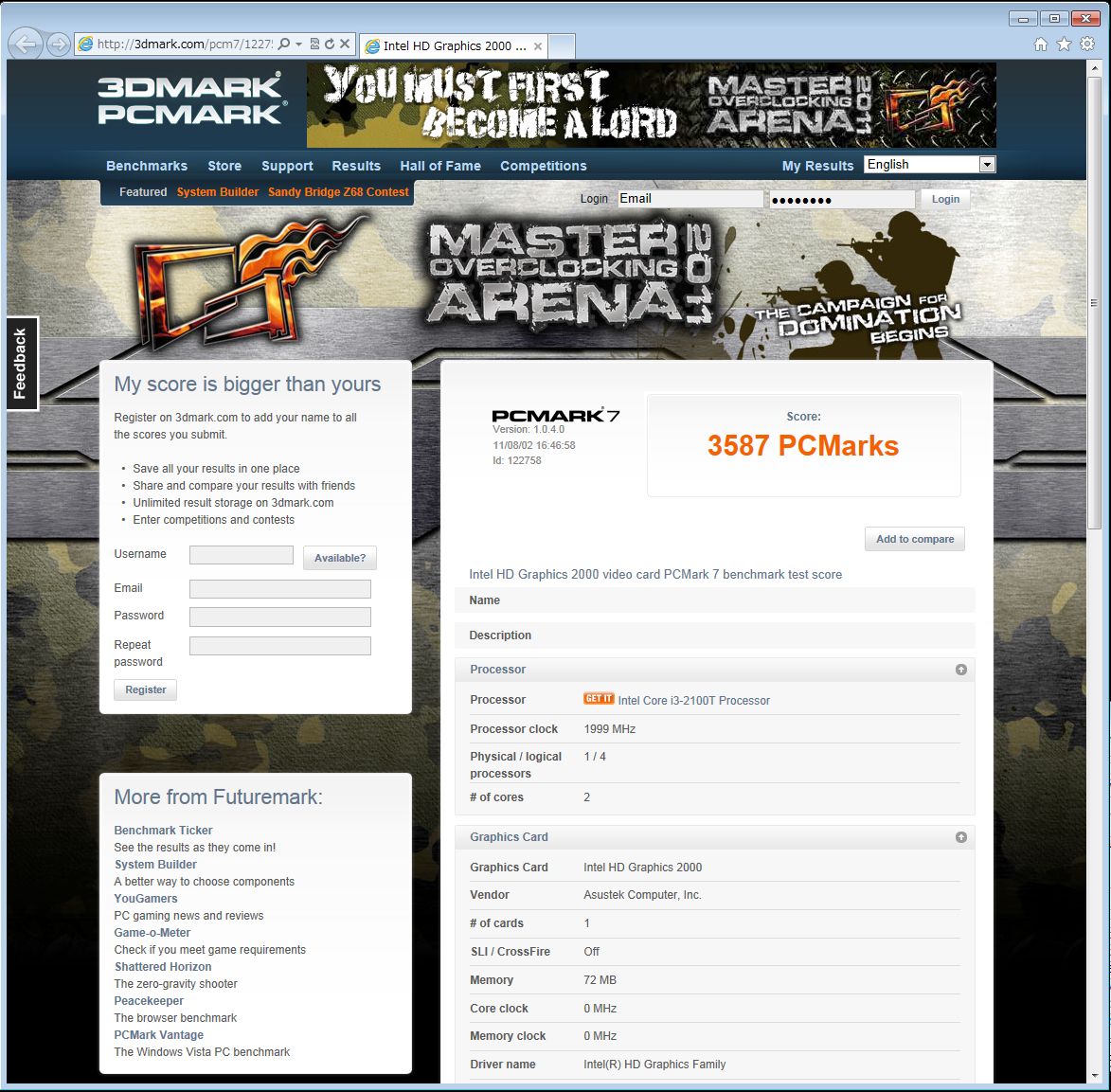1111x1092 pixels.
Task: Click the vertical scrollbar thumb
Action: tap(1094, 301)
